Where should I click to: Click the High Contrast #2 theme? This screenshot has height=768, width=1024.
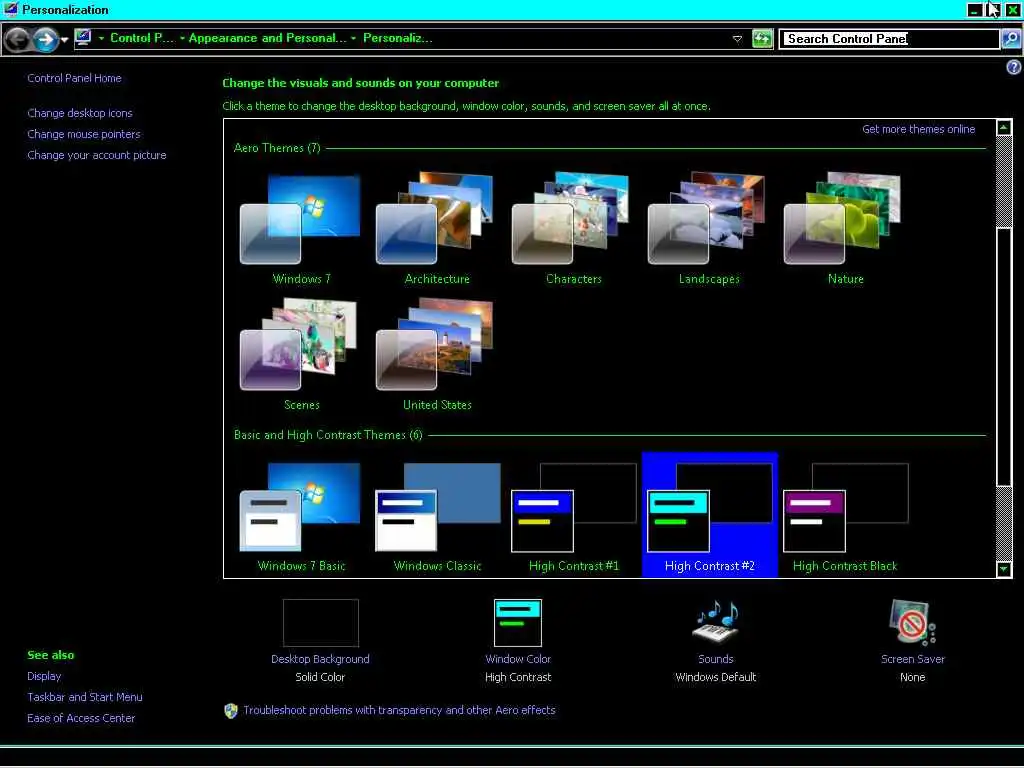tap(709, 515)
